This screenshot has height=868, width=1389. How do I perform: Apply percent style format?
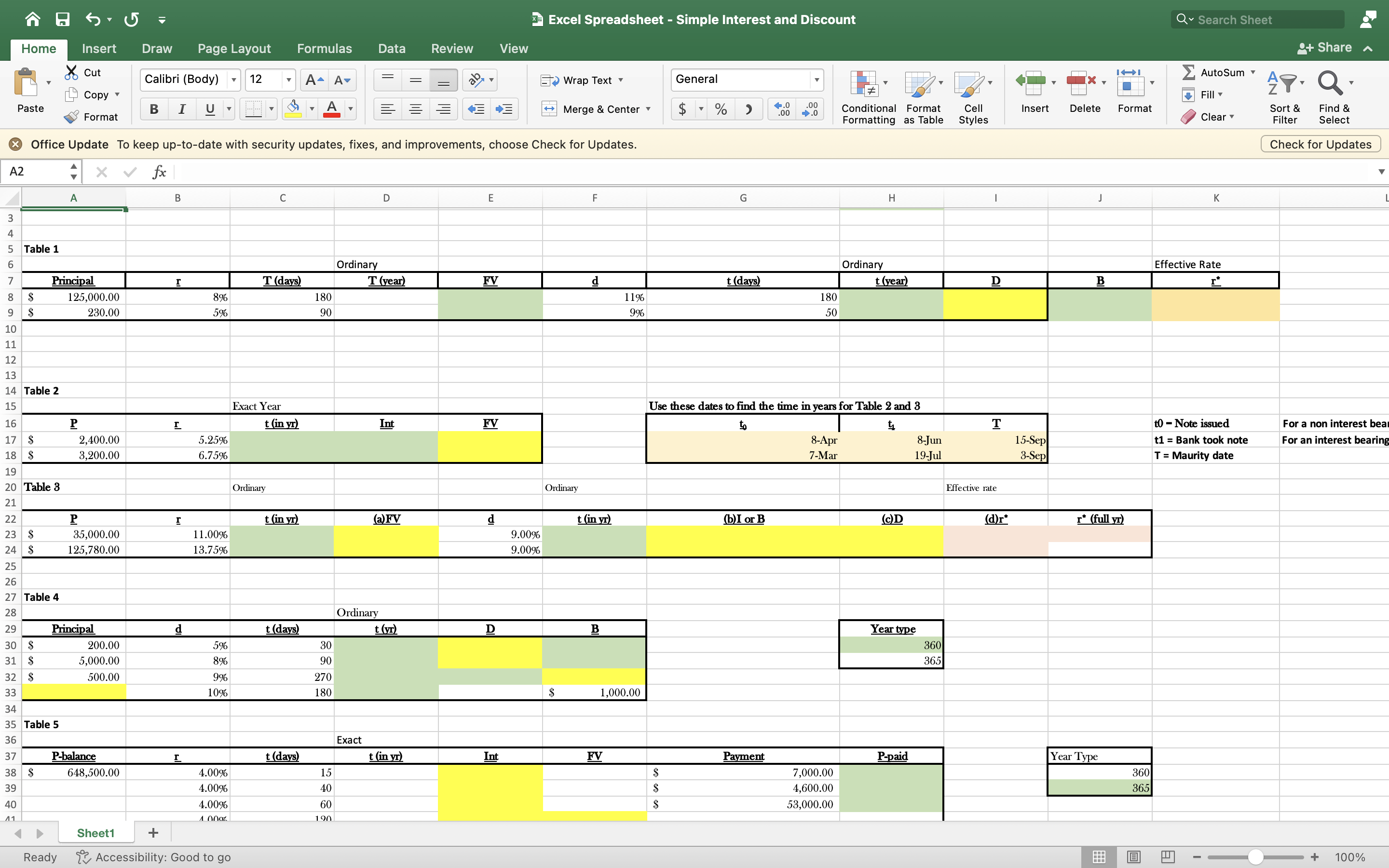pyautogui.click(x=721, y=109)
